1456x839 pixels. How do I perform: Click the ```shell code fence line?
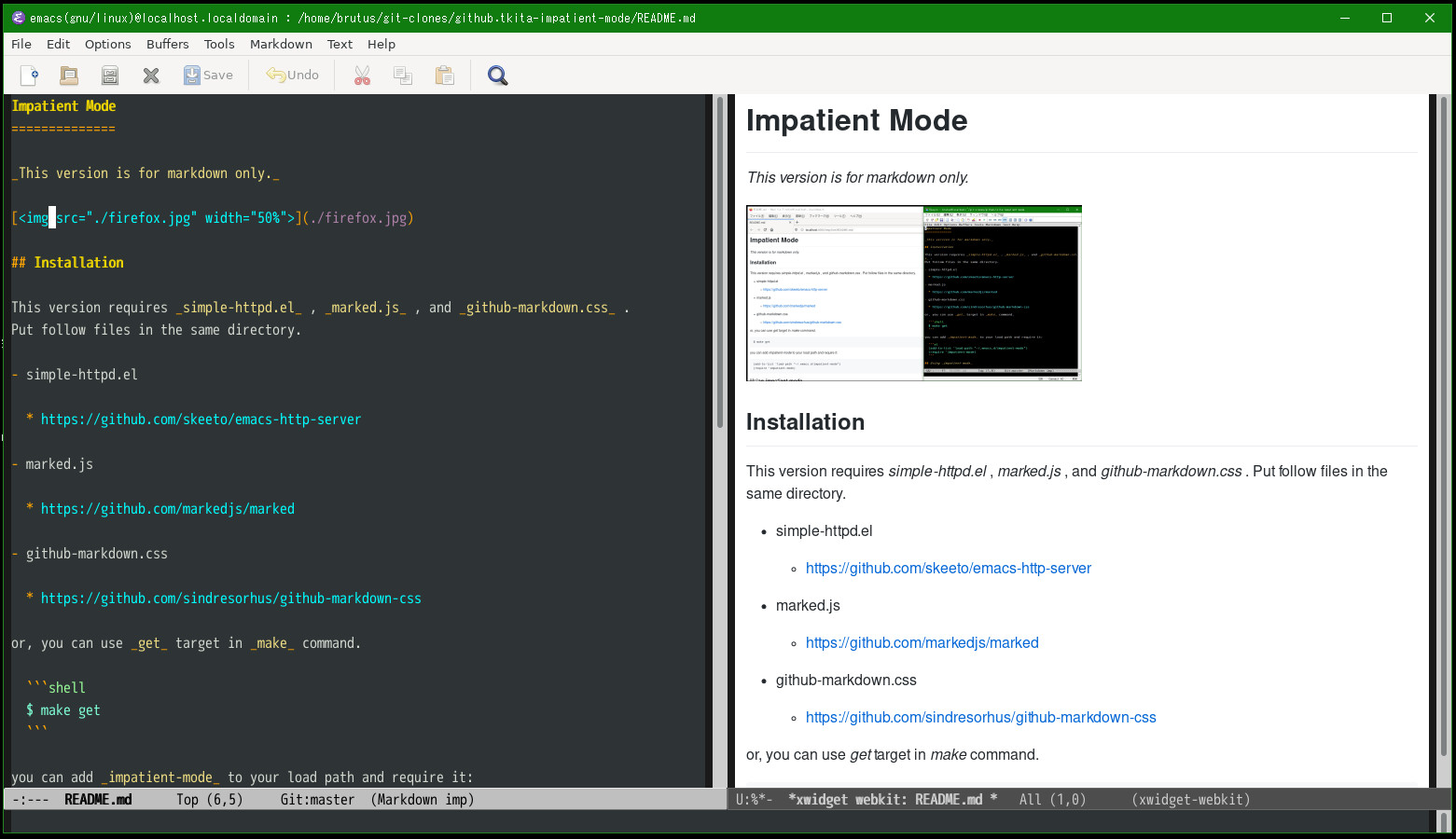[56, 688]
